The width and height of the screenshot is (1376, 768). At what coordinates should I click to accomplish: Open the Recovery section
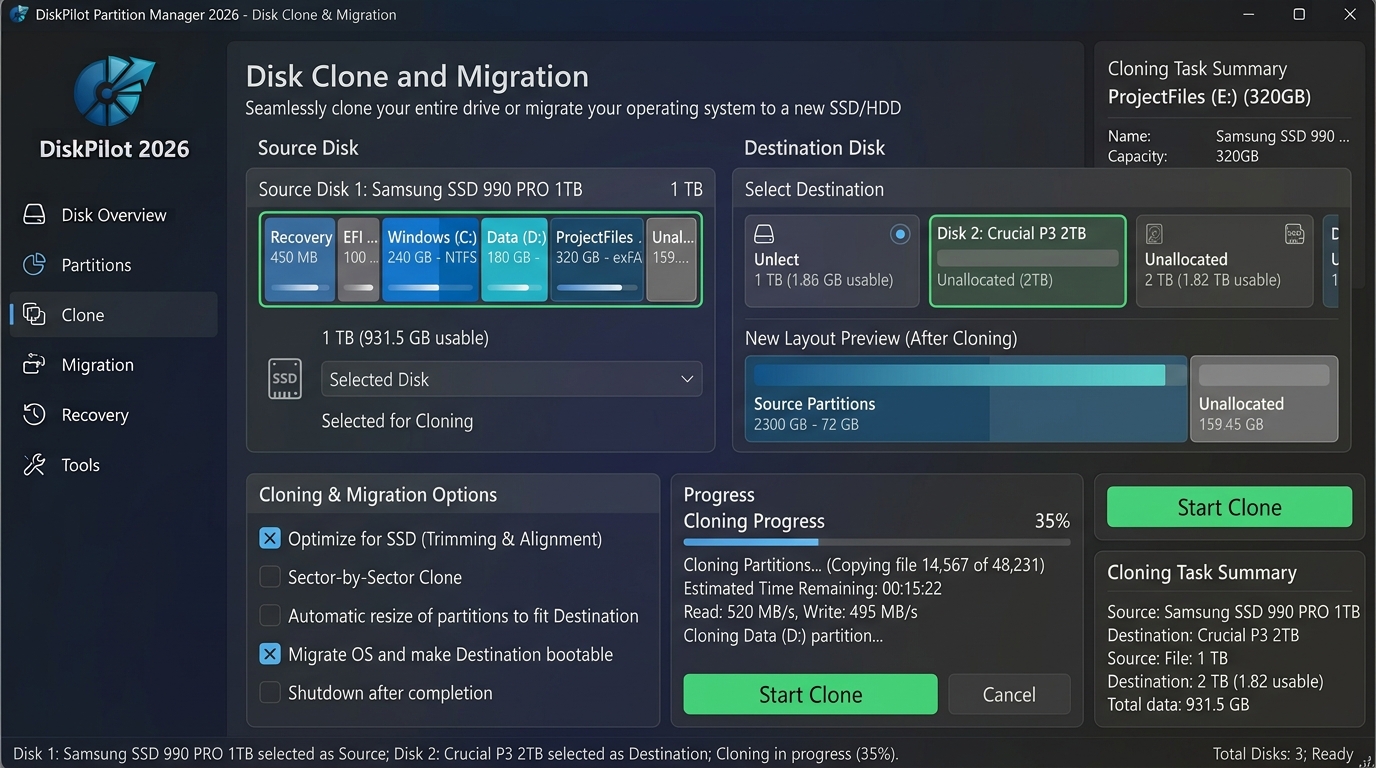tap(113, 415)
